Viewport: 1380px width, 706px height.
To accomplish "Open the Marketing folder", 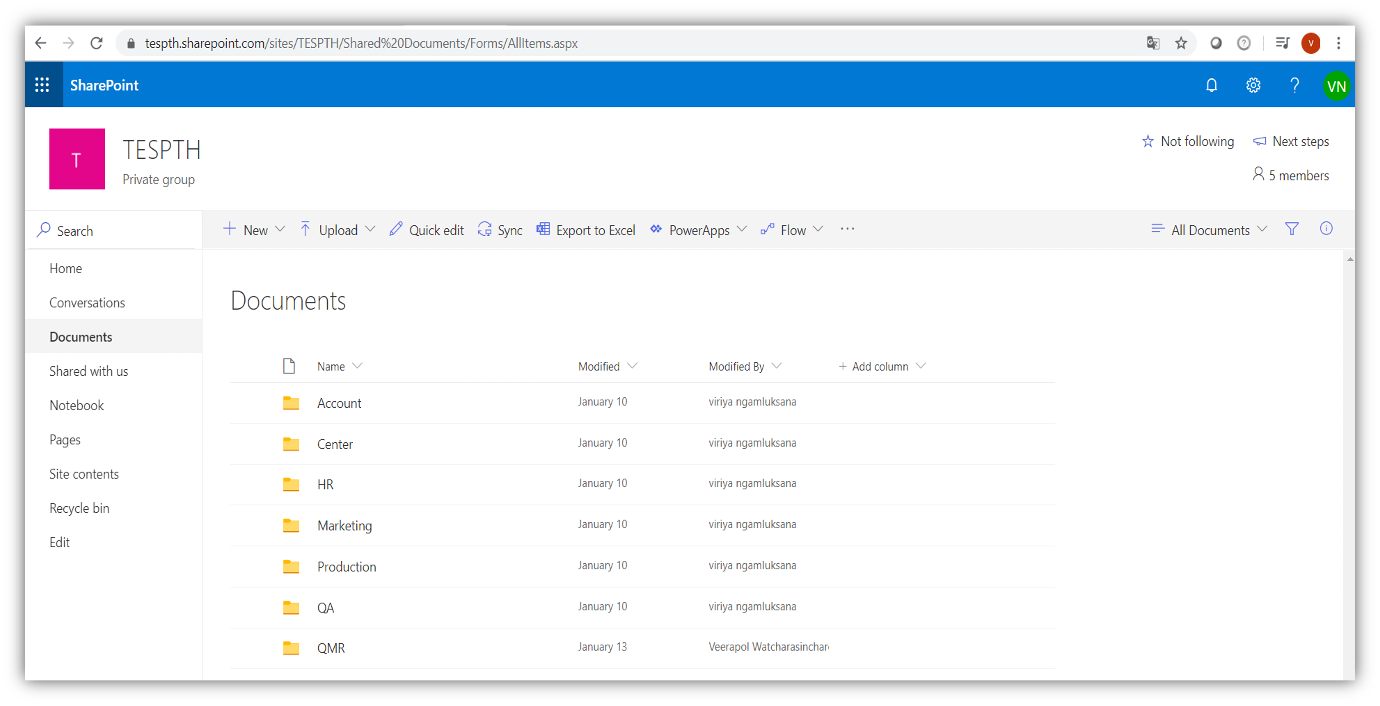I will pos(344,526).
